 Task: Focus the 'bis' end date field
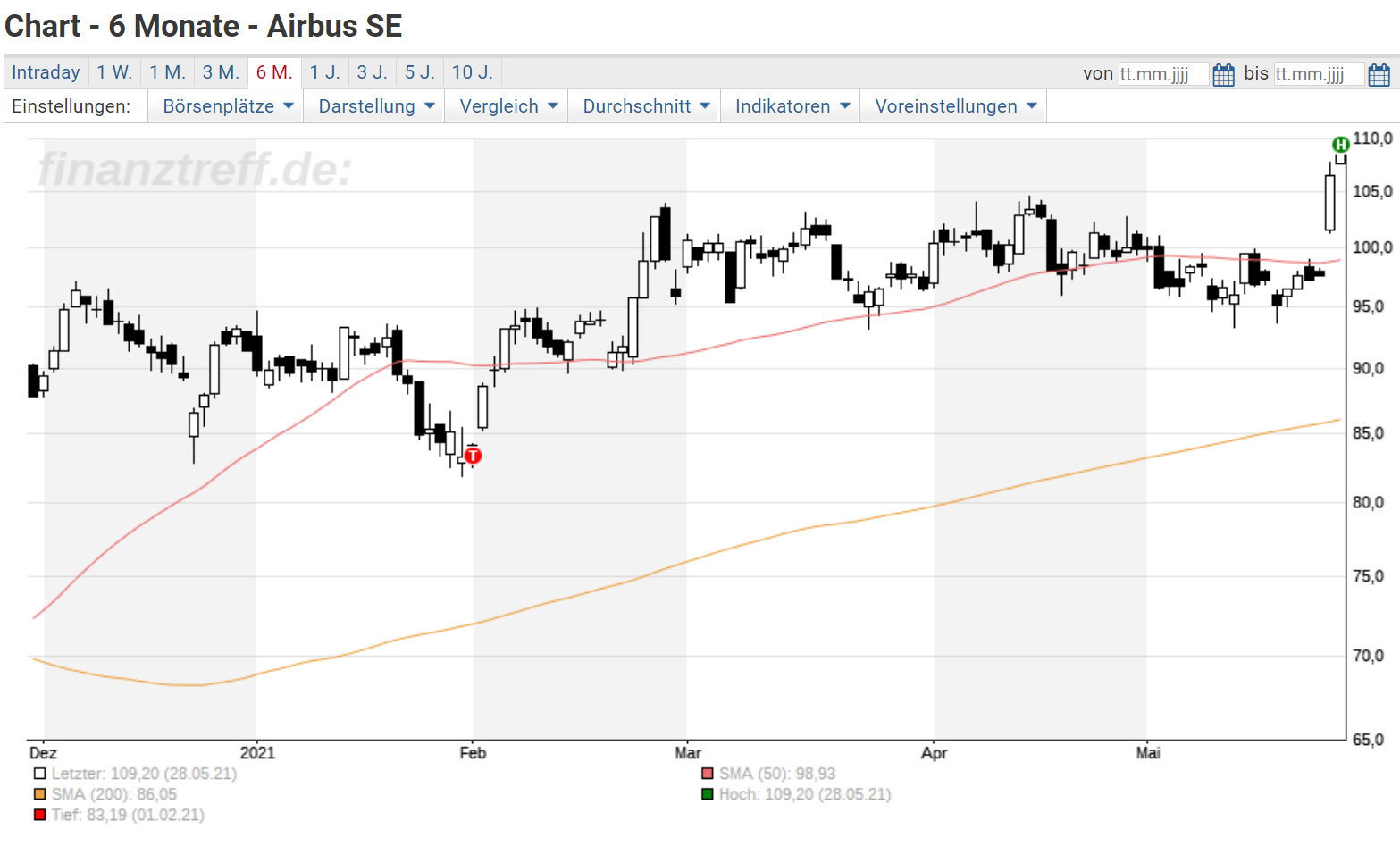click(x=1319, y=74)
